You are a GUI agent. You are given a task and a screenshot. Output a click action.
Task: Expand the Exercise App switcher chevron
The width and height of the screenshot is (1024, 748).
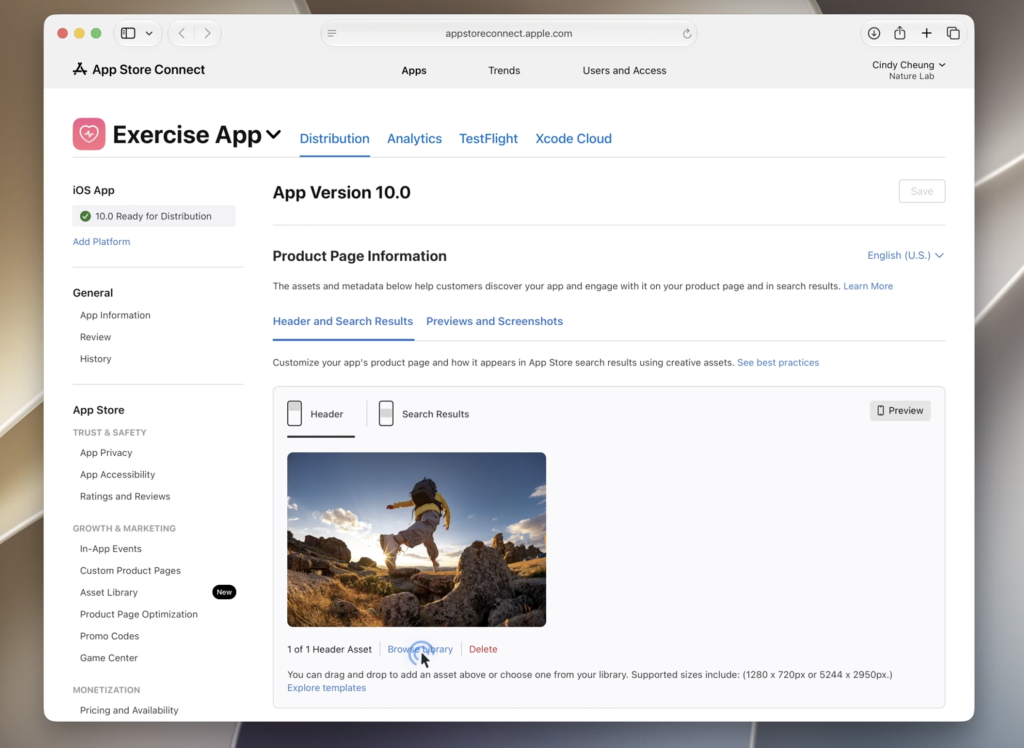click(x=274, y=135)
